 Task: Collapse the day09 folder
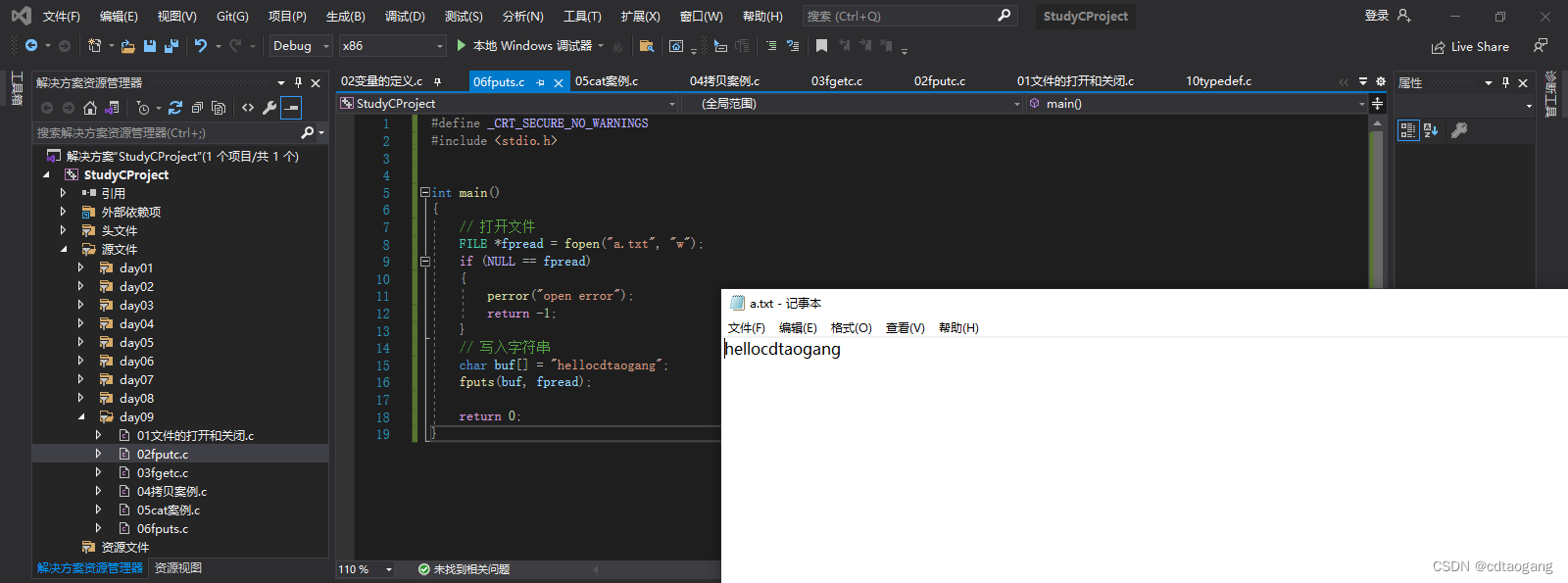point(81,417)
